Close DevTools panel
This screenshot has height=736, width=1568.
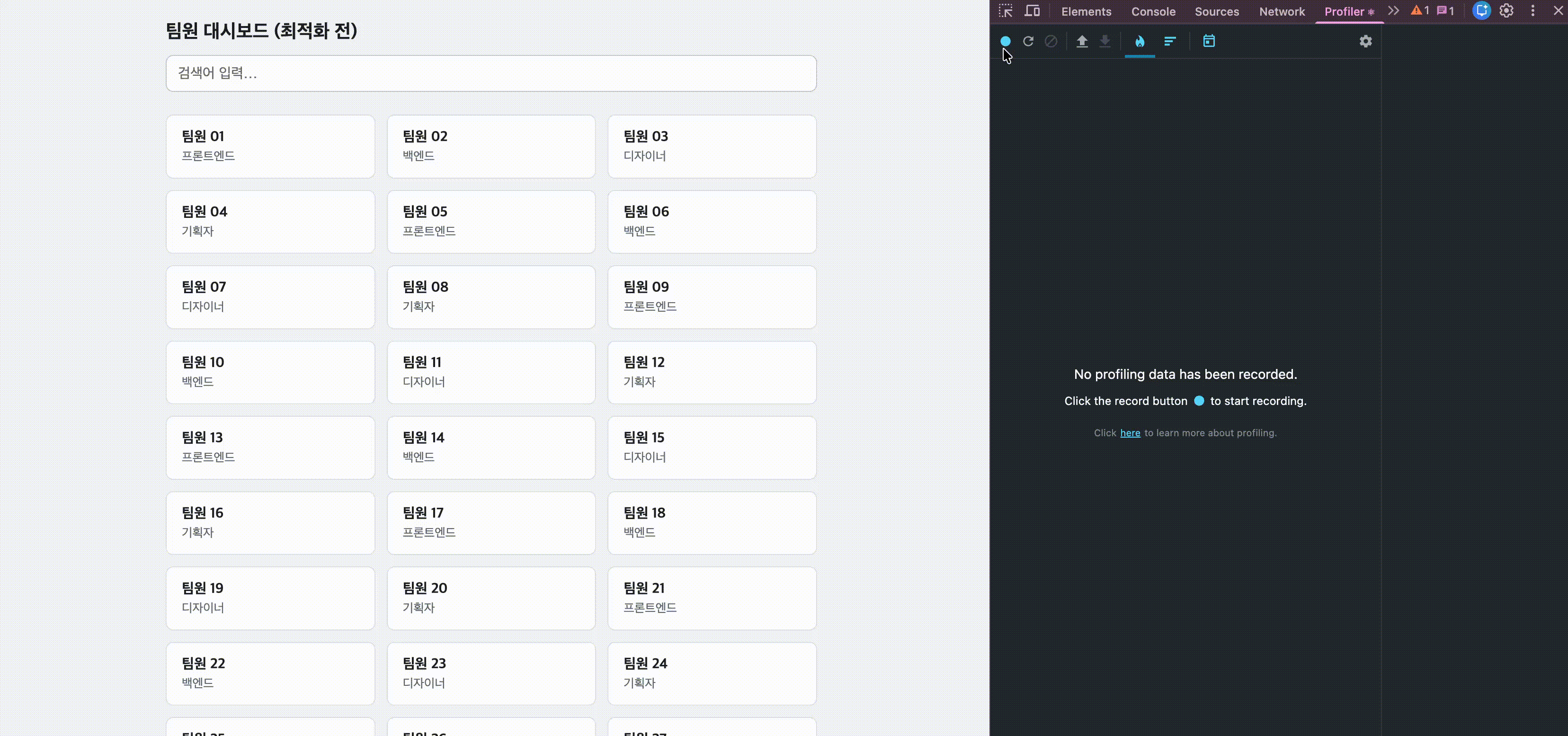coord(1558,11)
